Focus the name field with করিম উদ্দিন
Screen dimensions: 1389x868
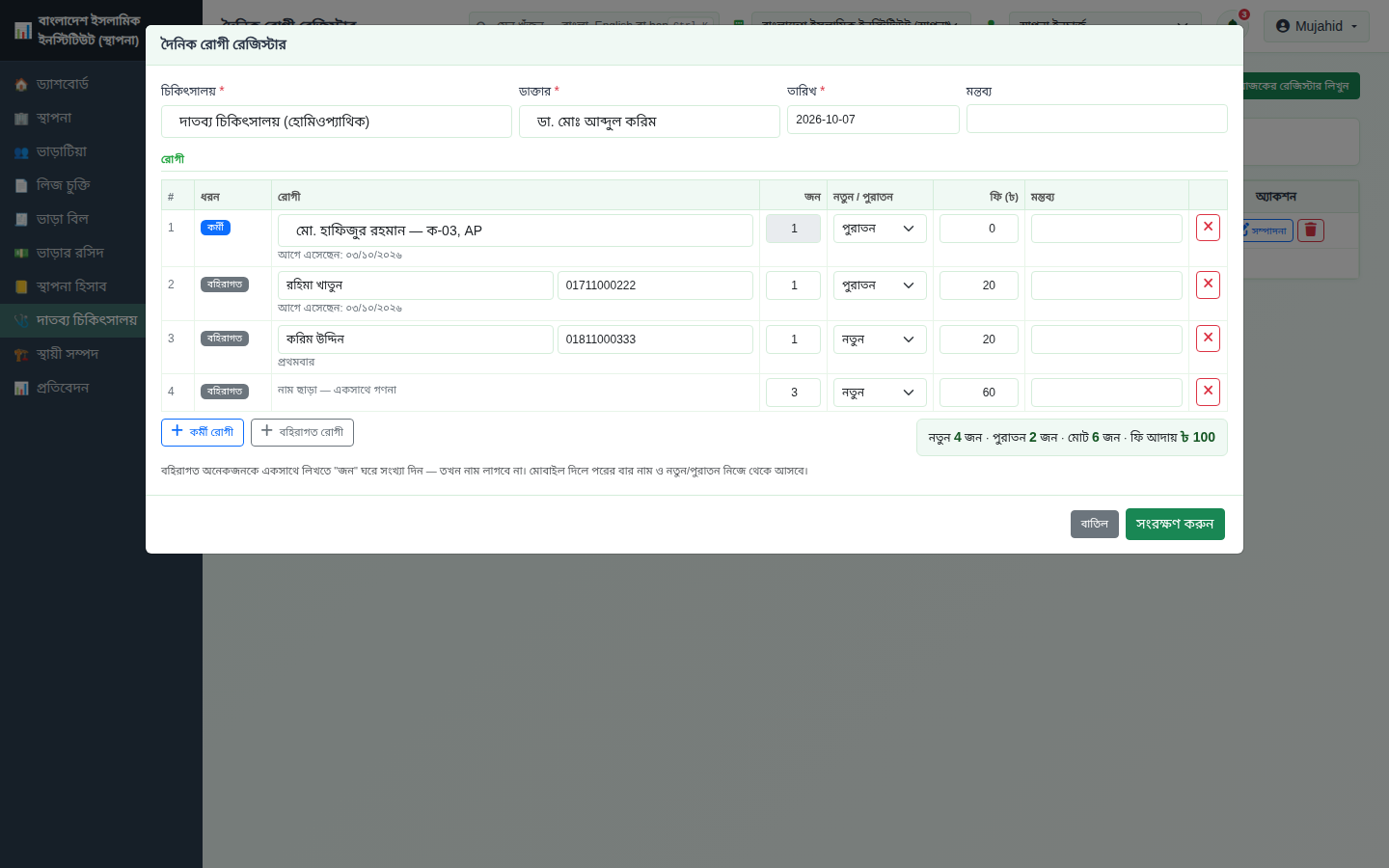tap(416, 339)
